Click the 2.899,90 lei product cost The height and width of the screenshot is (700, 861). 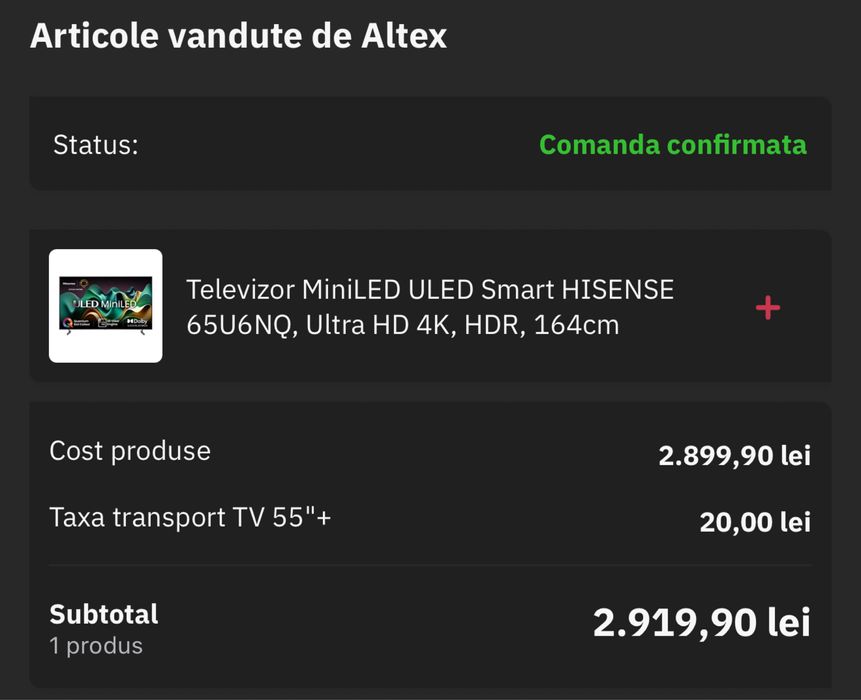pos(734,456)
